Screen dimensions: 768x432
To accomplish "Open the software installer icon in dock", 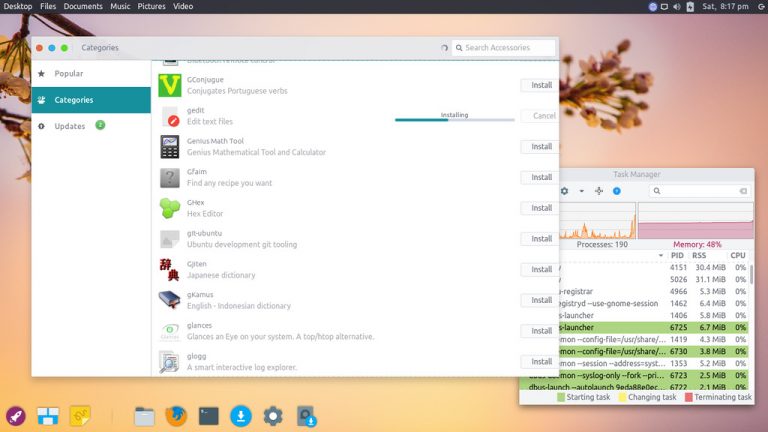I will (x=306, y=416).
